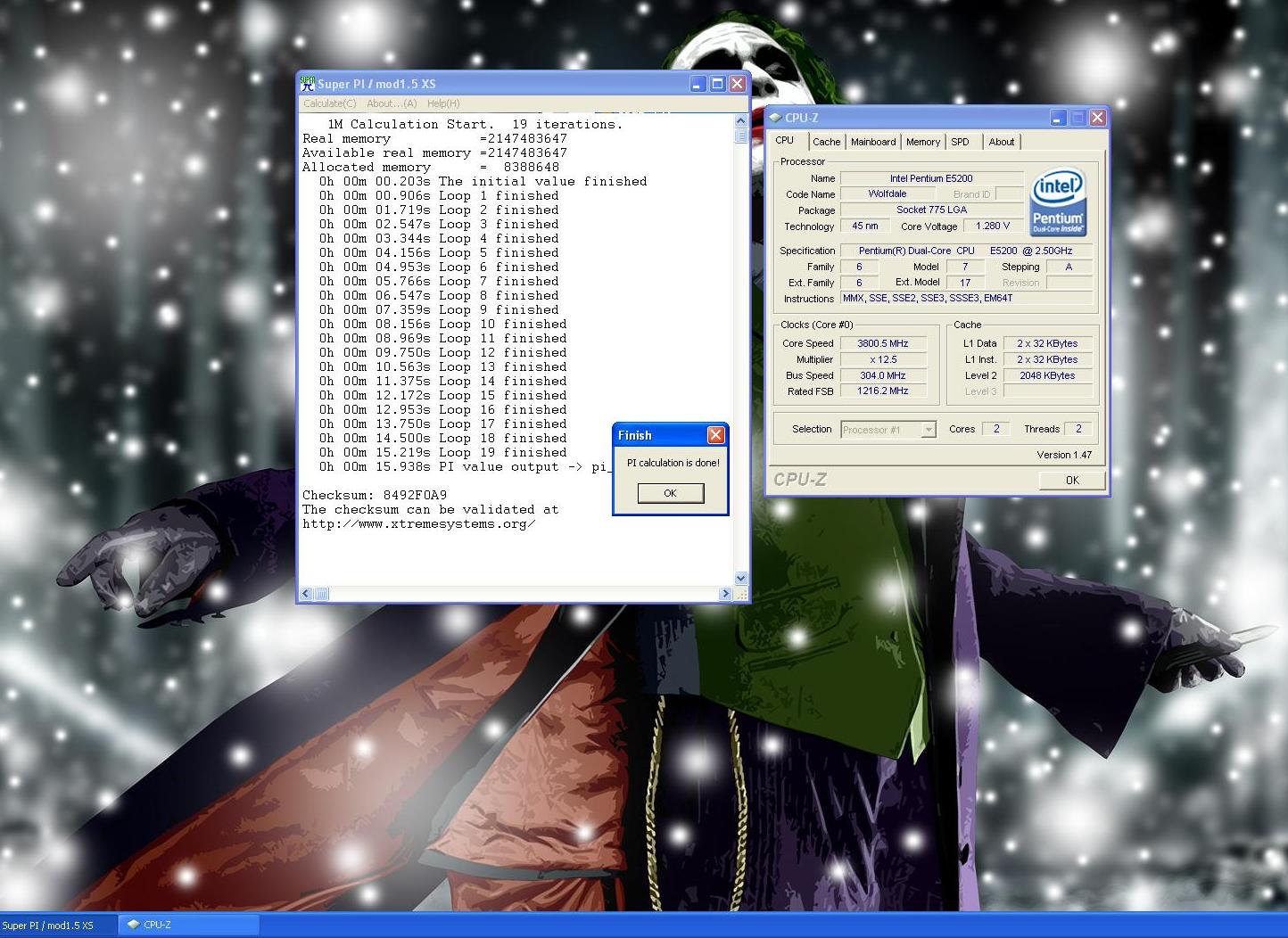This screenshot has width=1288, height=938.
Task: Close the Finish dialog with X
Action: point(715,435)
